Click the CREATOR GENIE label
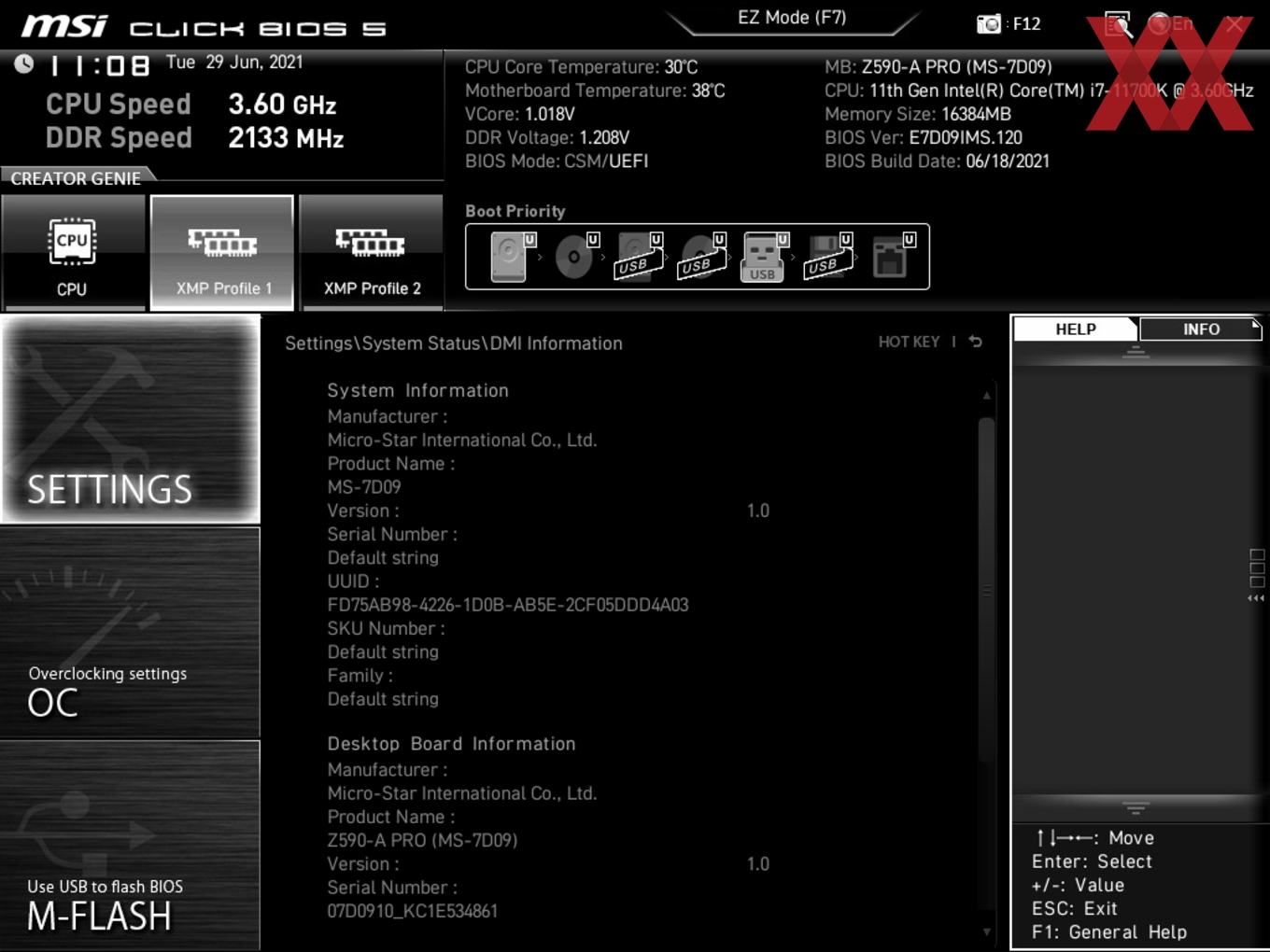This screenshot has width=1270, height=952. 76,177
